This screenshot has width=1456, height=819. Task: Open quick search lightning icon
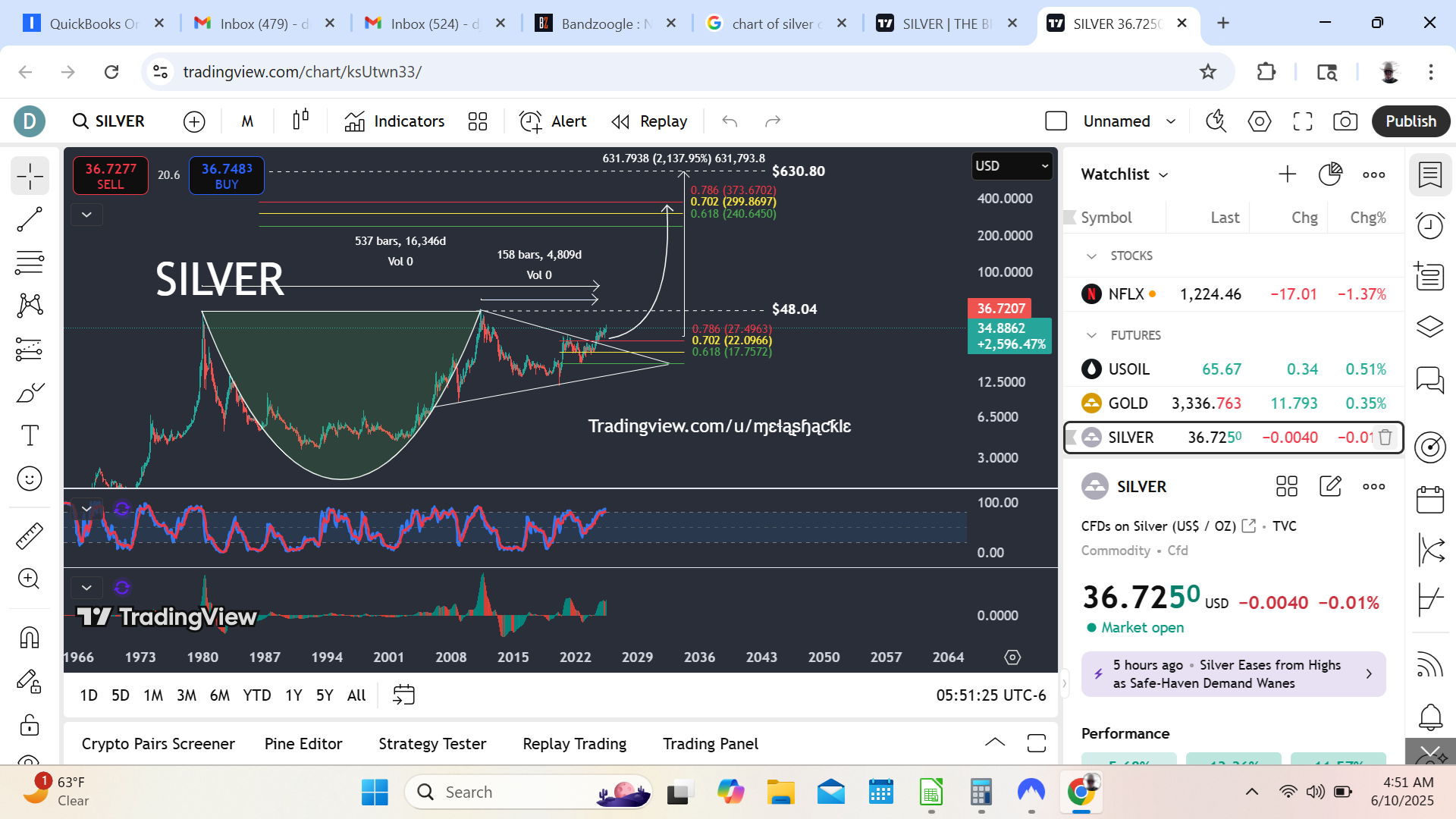tap(1216, 121)
